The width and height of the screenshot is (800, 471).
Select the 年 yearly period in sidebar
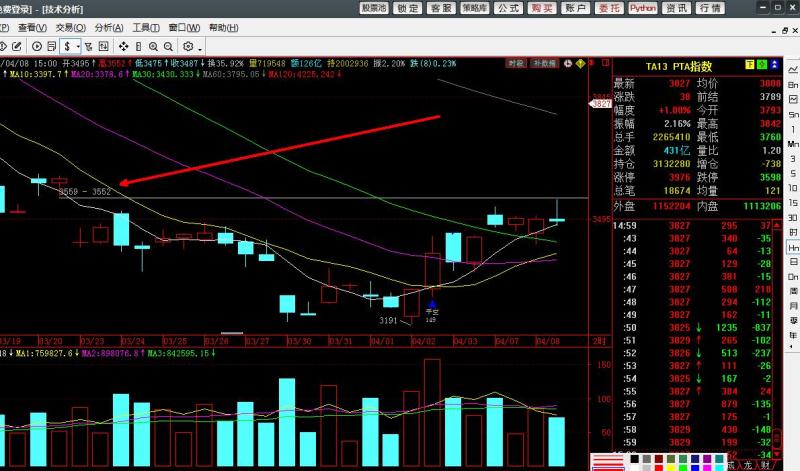[793, 335]
